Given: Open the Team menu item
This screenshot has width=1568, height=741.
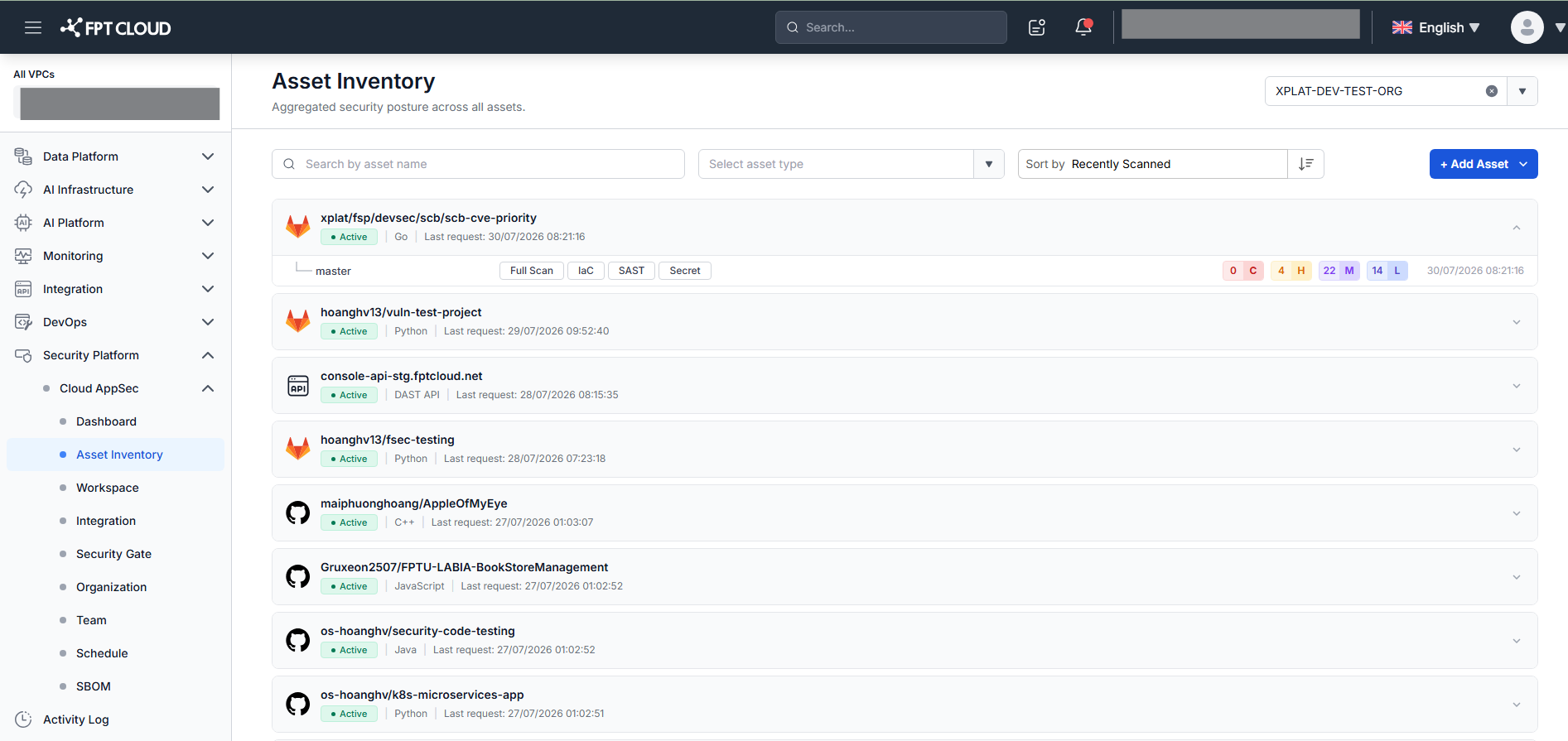Looking at the screenshot, I should tap(91, 620).
